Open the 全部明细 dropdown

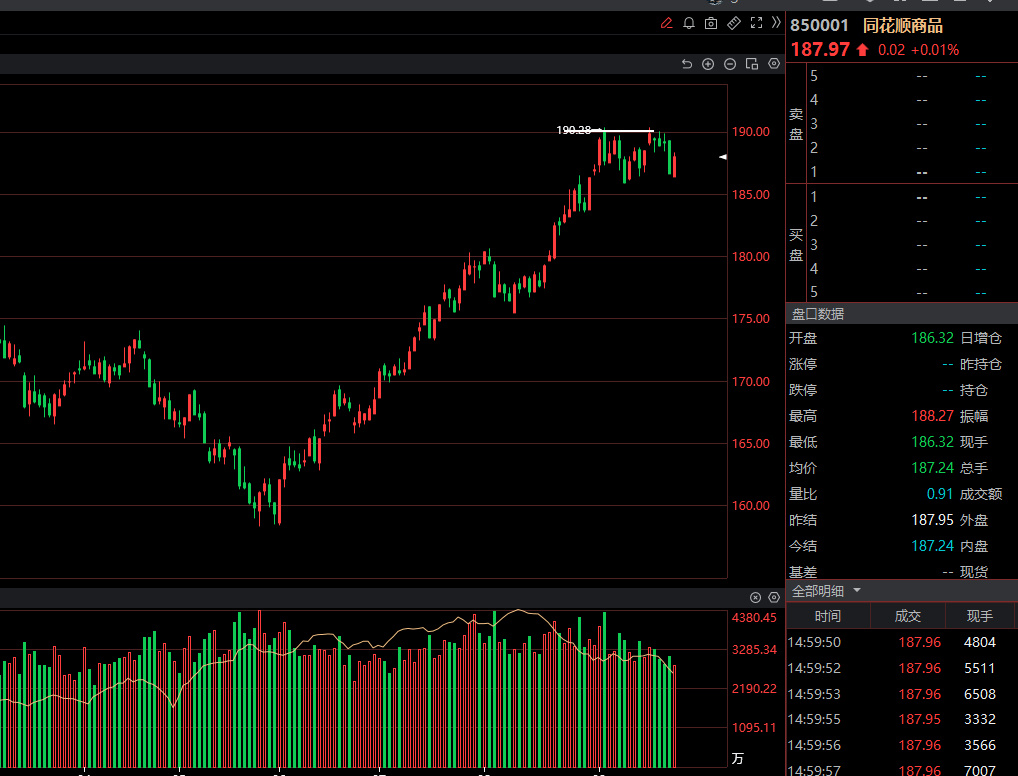coord(827,591)
